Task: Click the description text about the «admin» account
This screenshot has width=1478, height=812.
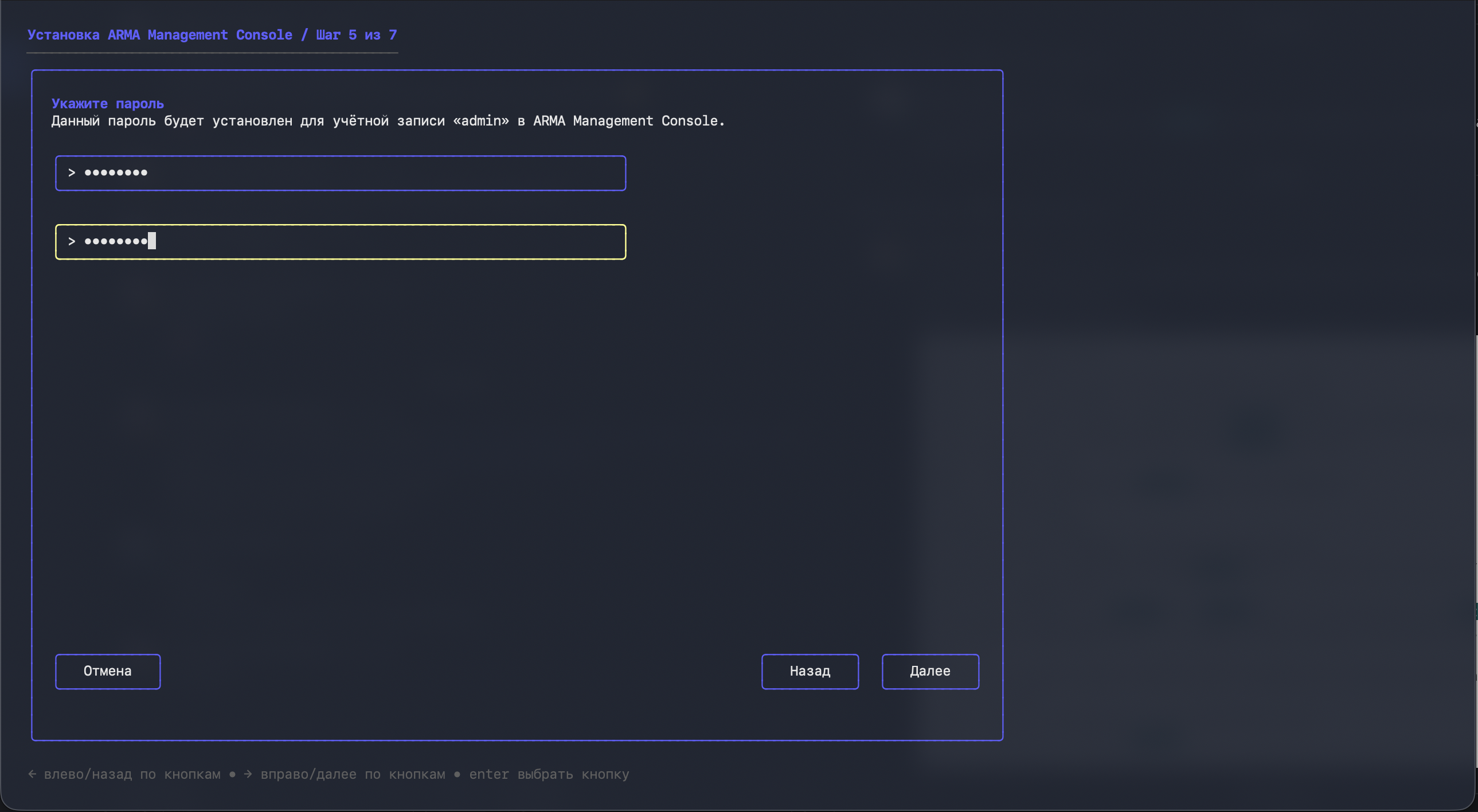Action: coord(388,121)
